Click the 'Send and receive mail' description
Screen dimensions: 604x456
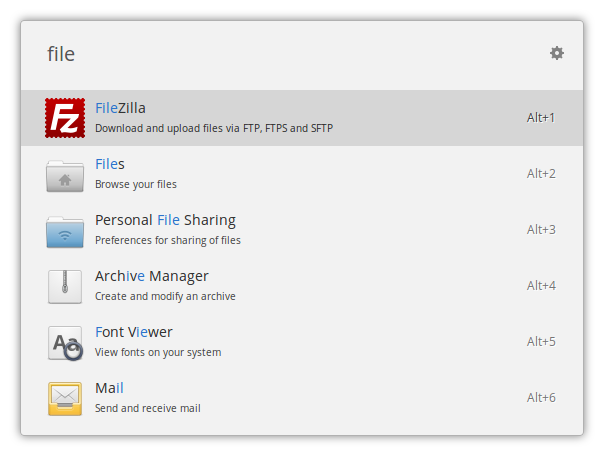[x=148, y=408]
